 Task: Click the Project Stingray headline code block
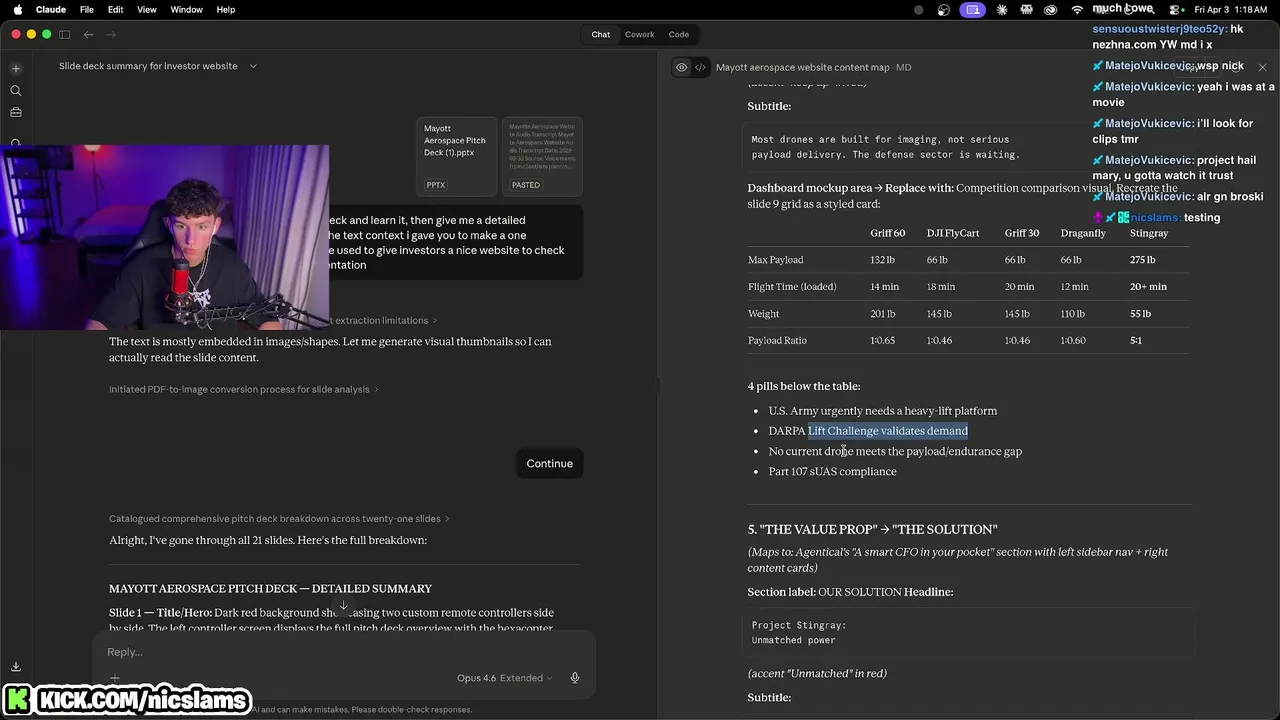pyautogui.click(x=970, y=632)
